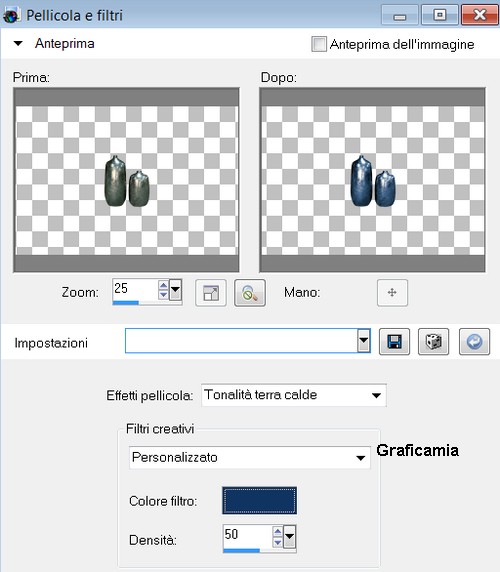The height and width of the screenshot is (572, 500).
Task: Save preset with floppy disk icon
Action: click(x=394, y=342)
